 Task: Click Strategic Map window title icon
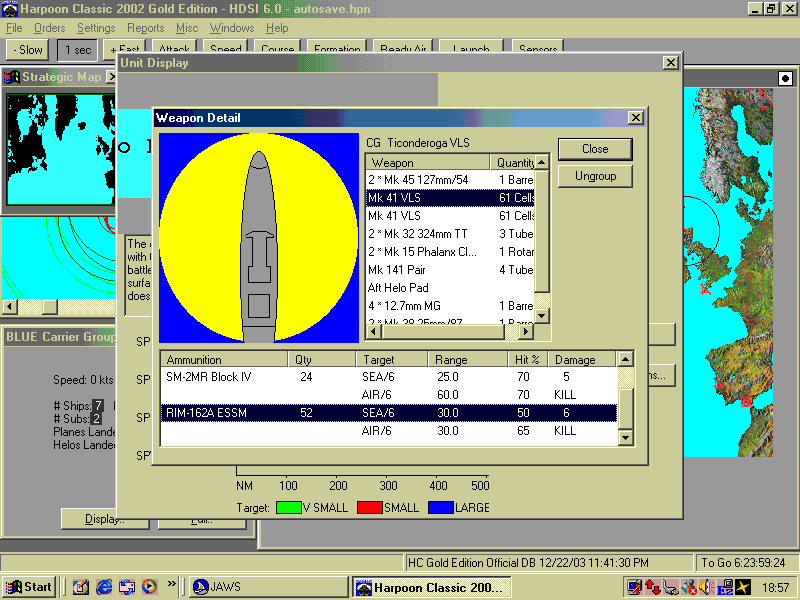pyautogui.click(x=11, y=77)
